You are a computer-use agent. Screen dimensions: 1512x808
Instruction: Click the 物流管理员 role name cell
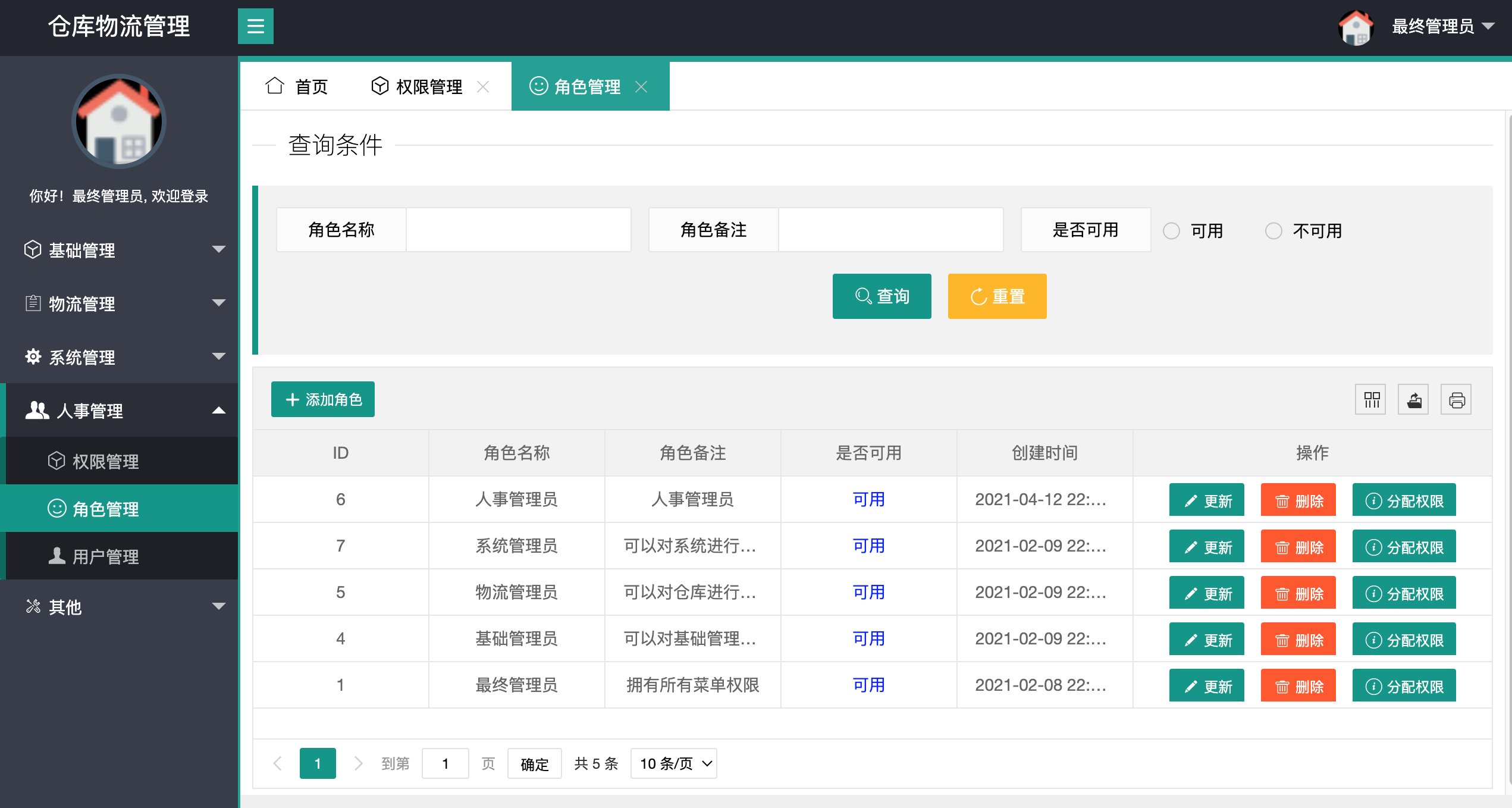517,592
